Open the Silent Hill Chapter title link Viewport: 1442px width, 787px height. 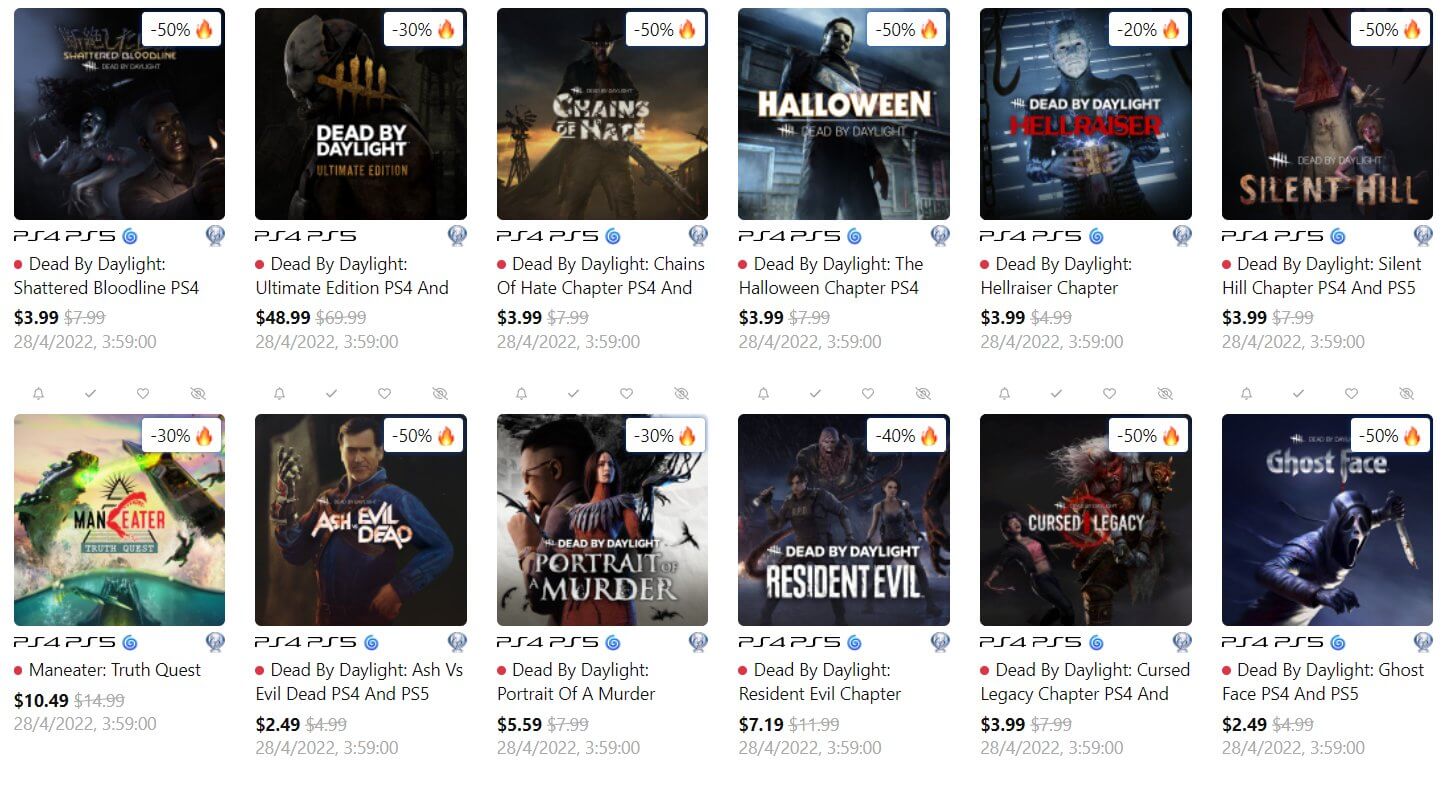coord(1321,276)
